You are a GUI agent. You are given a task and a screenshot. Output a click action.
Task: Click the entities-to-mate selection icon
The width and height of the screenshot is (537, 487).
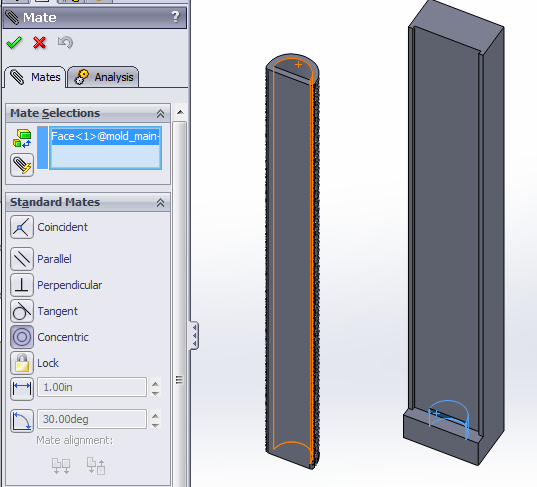(x=22, y=139)
